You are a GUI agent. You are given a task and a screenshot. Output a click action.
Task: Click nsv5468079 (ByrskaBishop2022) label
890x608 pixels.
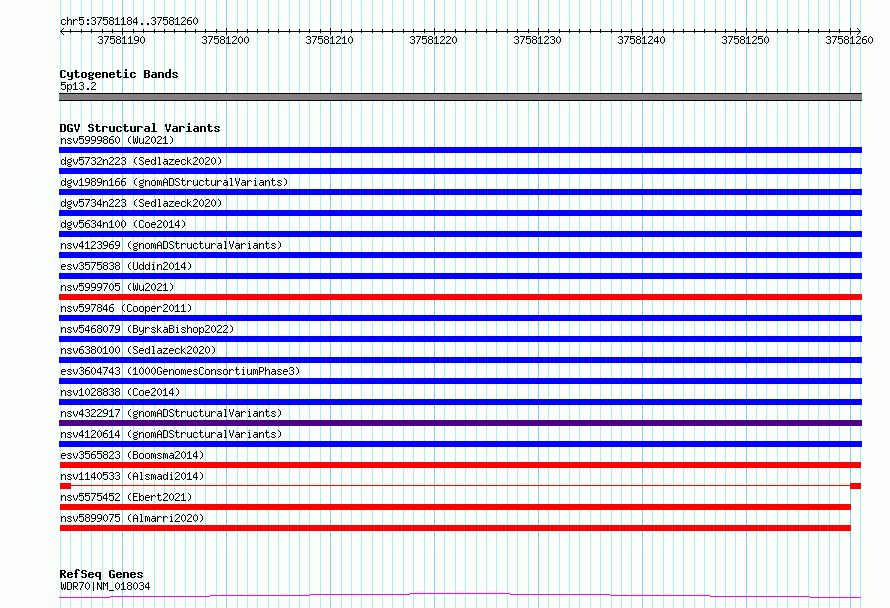point(147,329)
